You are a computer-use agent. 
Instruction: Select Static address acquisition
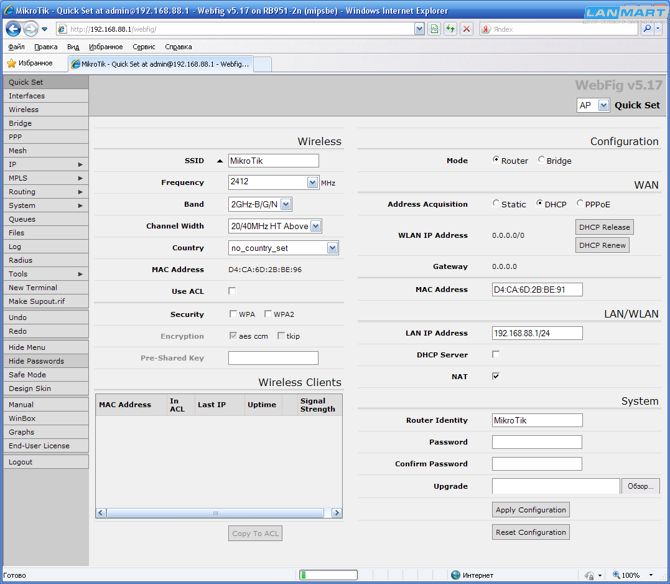click(496, 203)
